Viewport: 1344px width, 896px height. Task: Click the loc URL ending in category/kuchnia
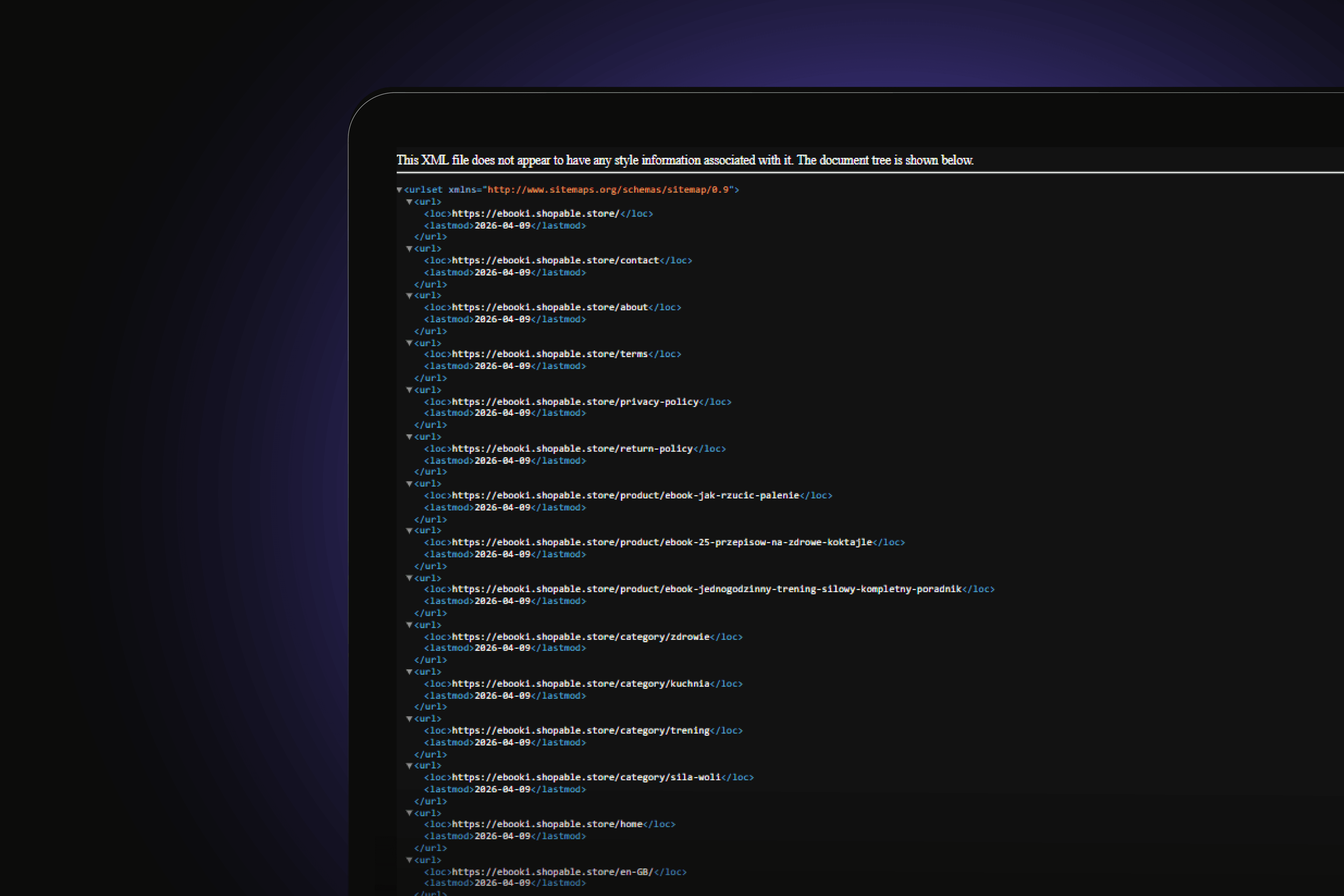point(581,684)
